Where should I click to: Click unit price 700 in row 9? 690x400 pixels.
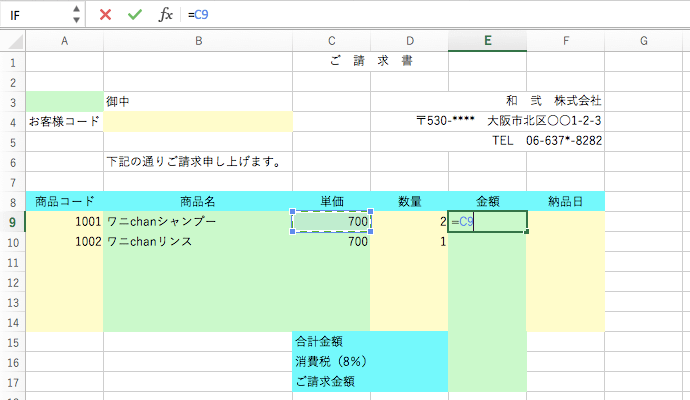click(x=332, y=221)
